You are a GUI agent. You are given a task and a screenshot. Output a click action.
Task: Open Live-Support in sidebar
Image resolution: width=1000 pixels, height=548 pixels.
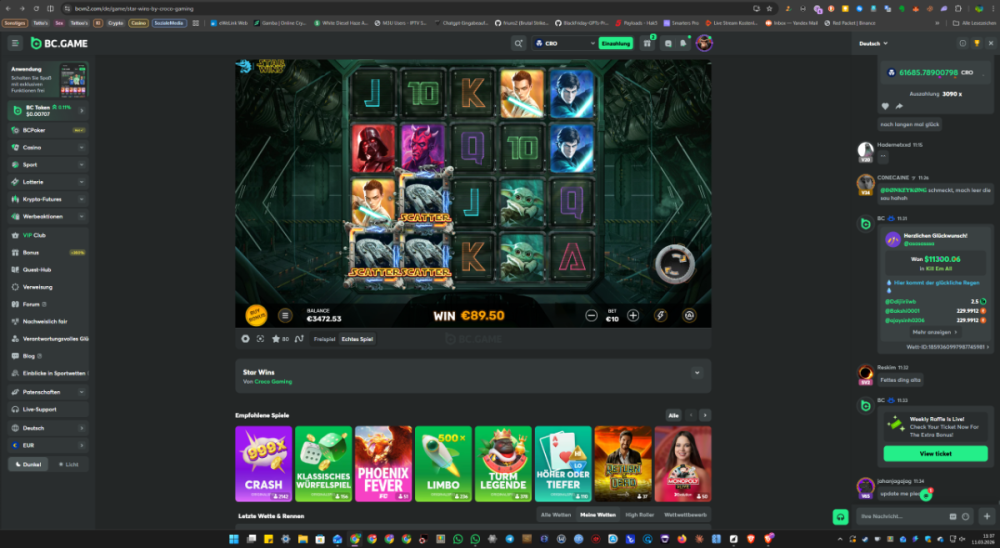pyautogui.click(x=48, y=410)
